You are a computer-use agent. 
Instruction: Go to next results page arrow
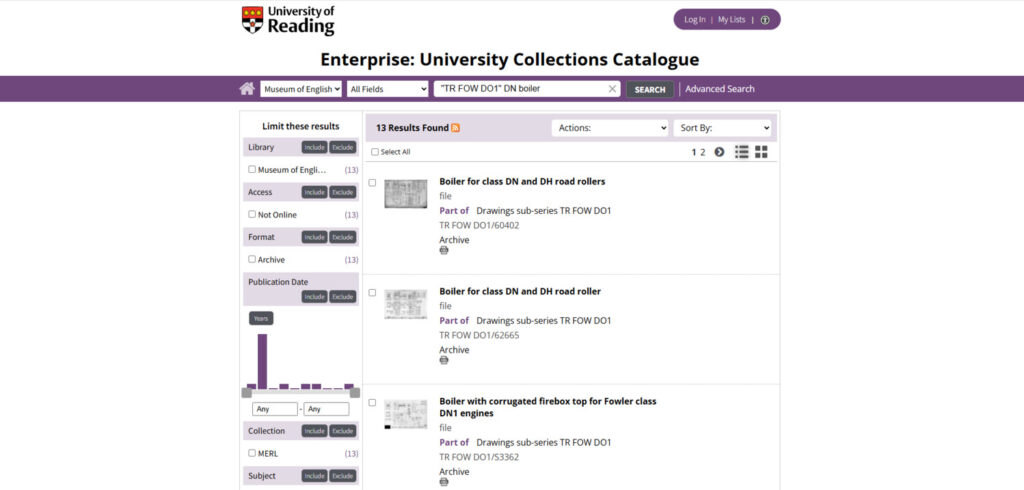tap(719, 152)
